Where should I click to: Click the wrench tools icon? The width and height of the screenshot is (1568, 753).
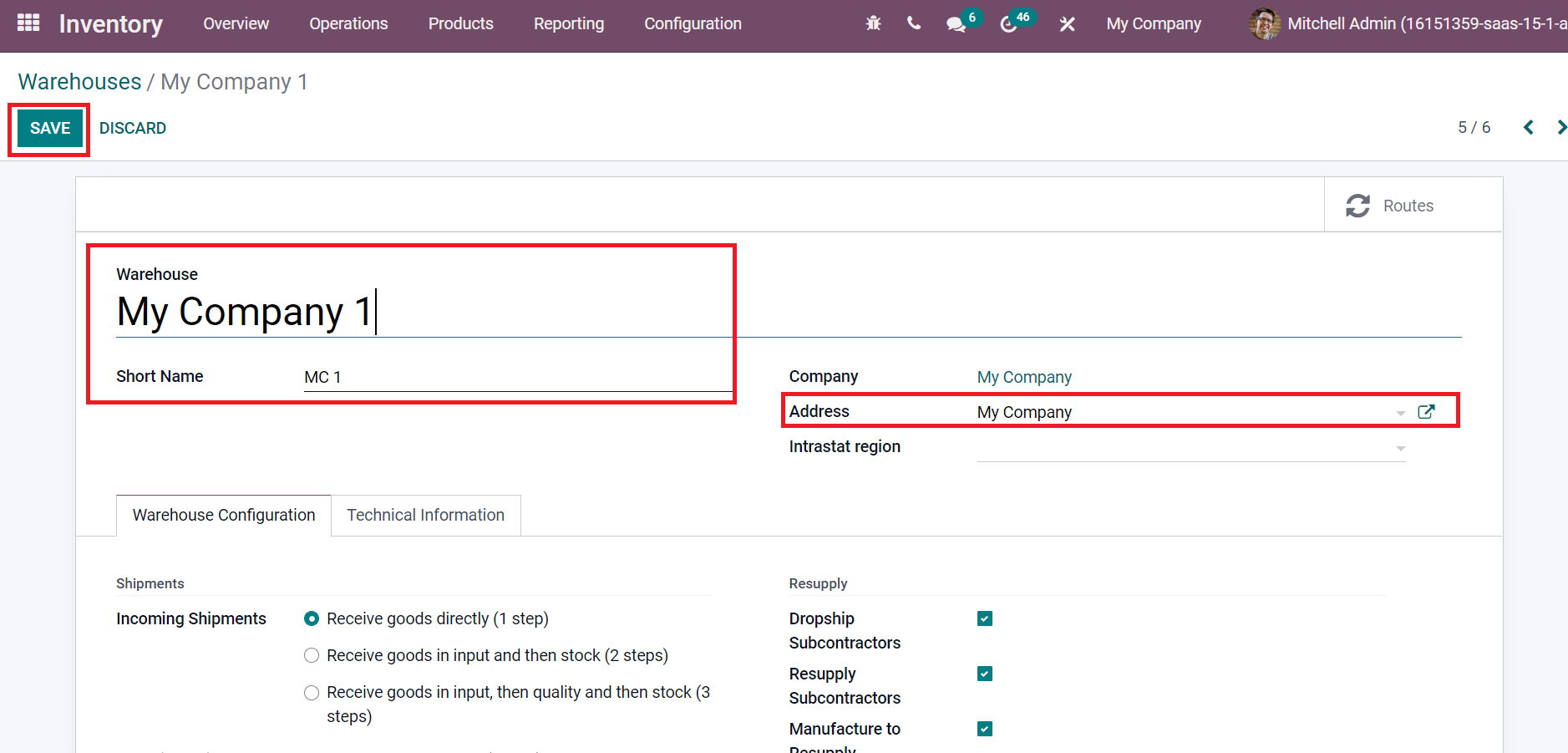point(1067,23)
